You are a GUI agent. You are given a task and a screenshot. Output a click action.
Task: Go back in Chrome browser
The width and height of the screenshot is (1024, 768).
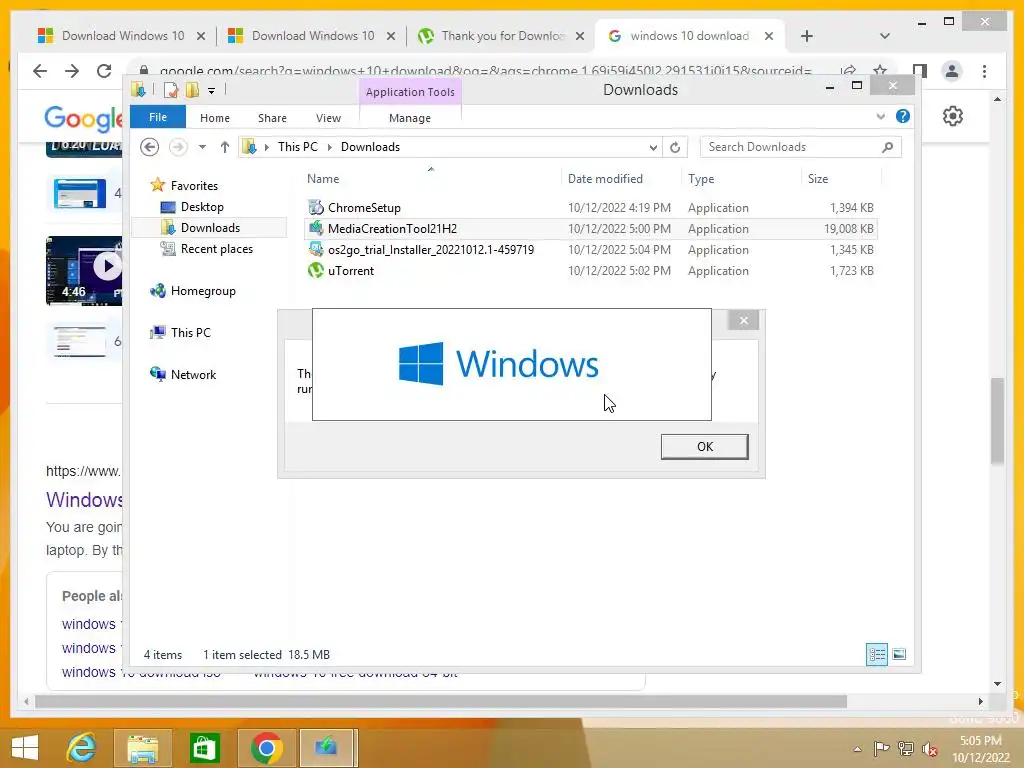click(40, 71)
